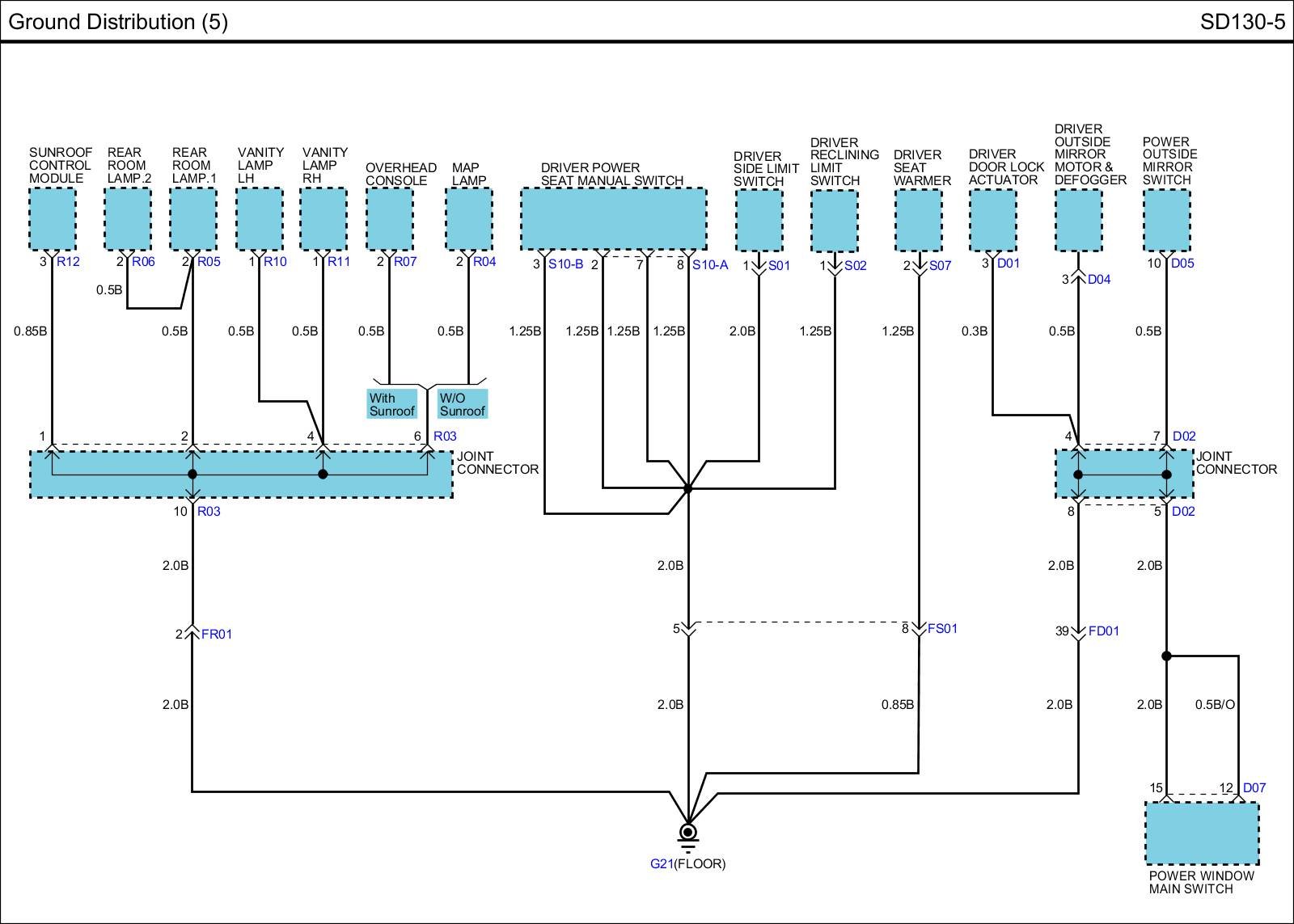The image size is (1294, 924).
Task: Click the FD01 connector link
Action: pyautogui.click(x=1103, y=631)
